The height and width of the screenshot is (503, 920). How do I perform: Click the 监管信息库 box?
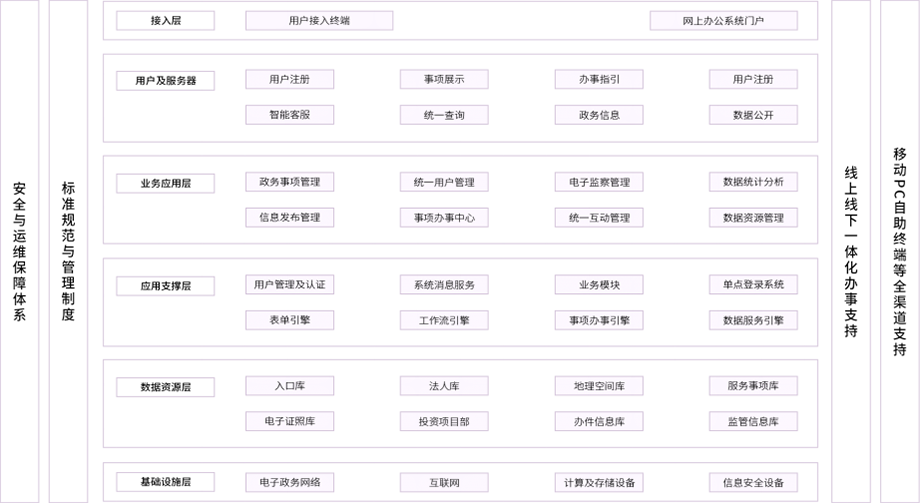[753, 421]
